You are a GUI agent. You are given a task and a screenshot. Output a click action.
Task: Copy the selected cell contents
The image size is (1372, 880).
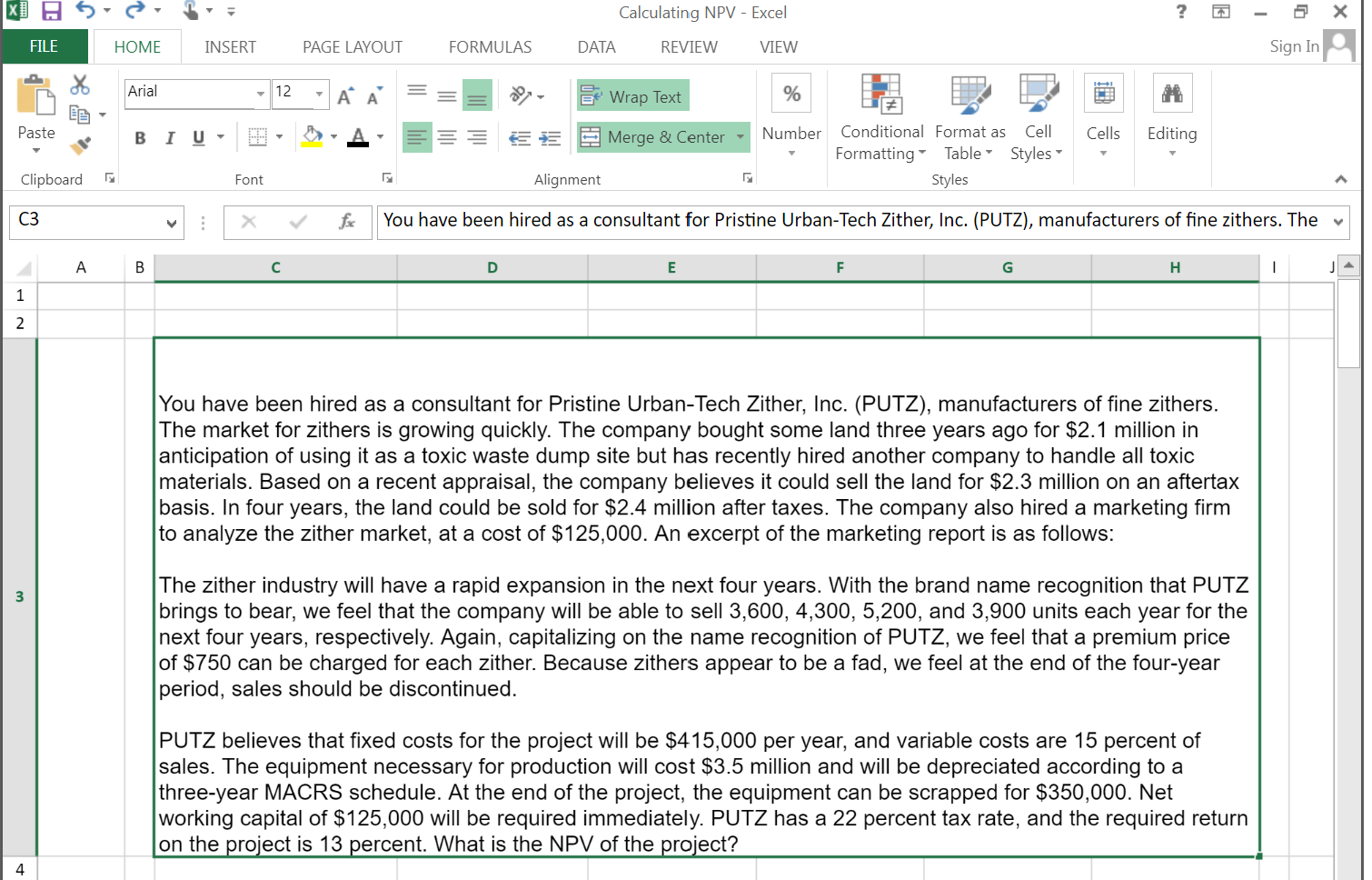pos(80,115)
